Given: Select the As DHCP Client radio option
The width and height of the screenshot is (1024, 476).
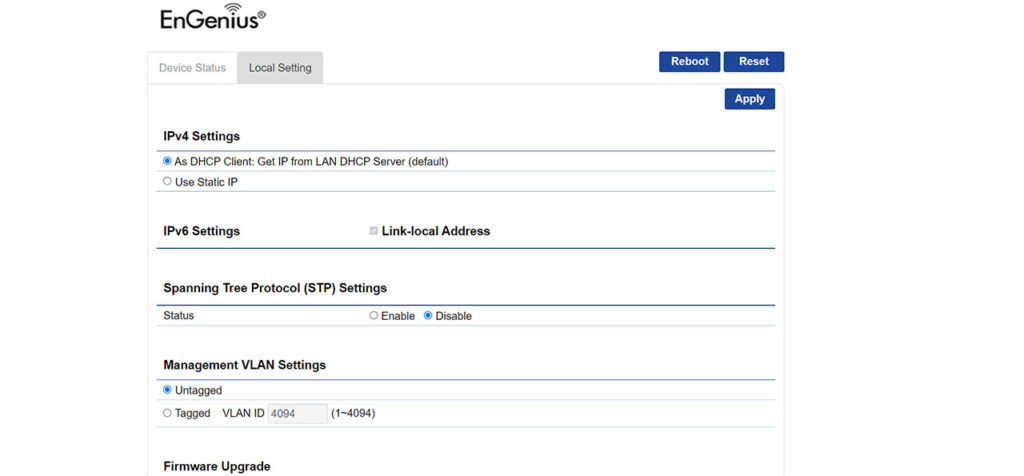Looking at the screenshot, I should [x=168, y=161].
